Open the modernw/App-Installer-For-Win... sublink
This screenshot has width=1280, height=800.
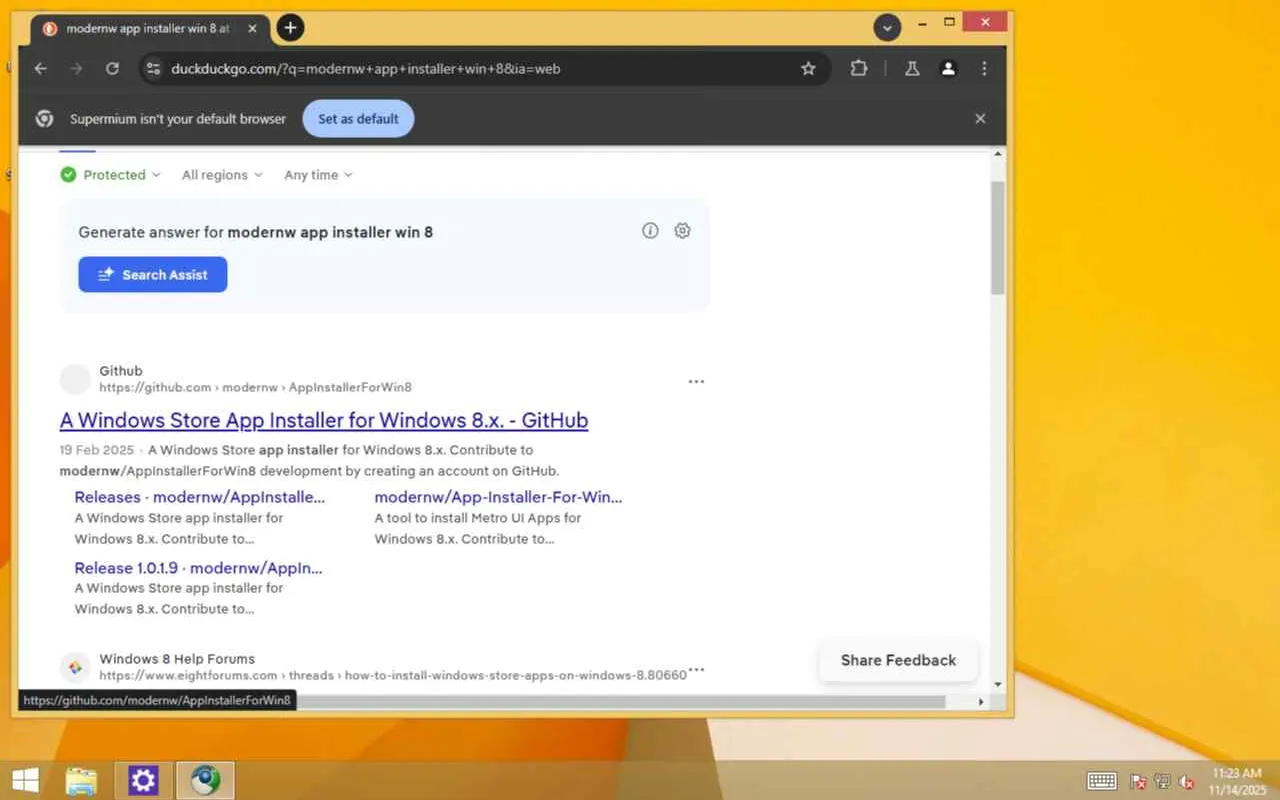click(498, 497)
